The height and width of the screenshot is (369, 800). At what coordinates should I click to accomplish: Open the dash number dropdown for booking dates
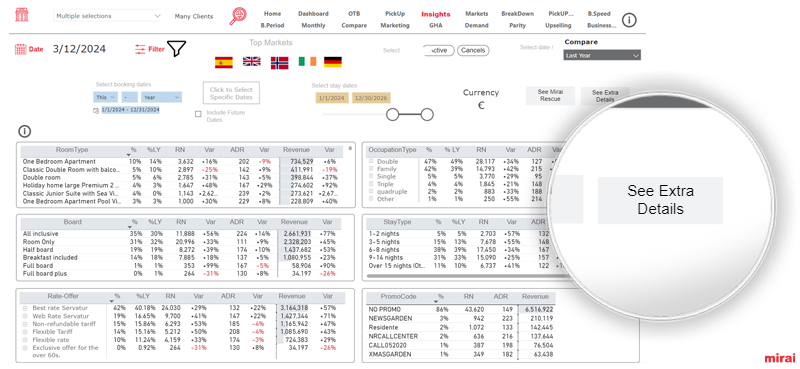point(130,97)
